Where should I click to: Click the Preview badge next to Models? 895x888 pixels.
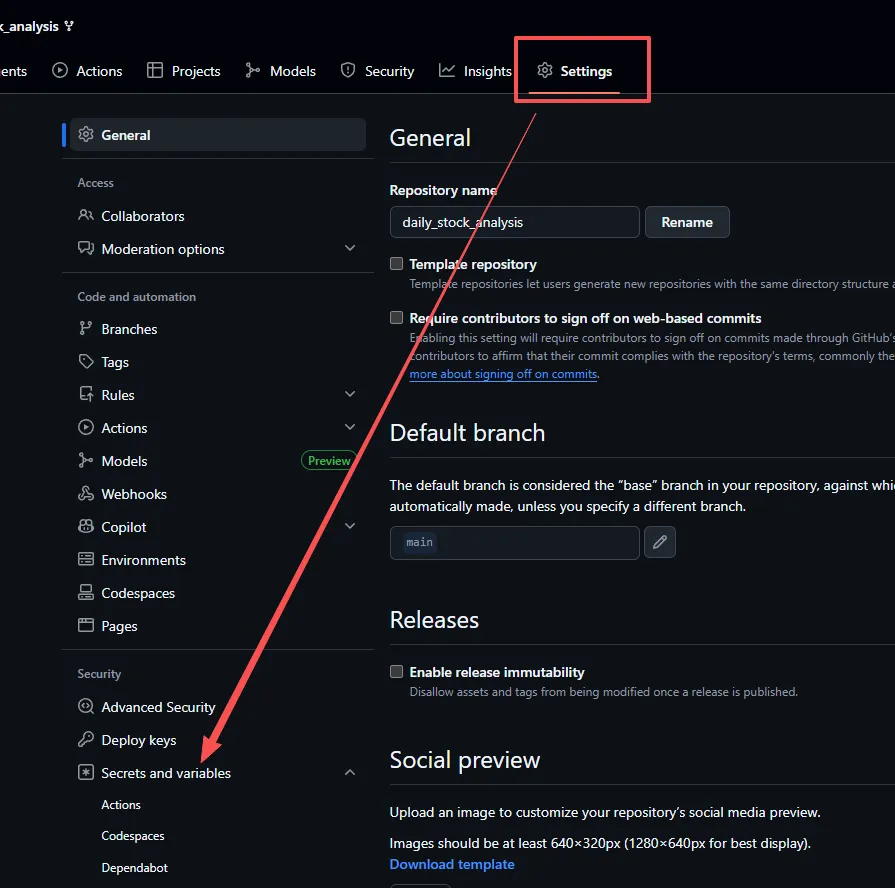click(x=329, y=461)
